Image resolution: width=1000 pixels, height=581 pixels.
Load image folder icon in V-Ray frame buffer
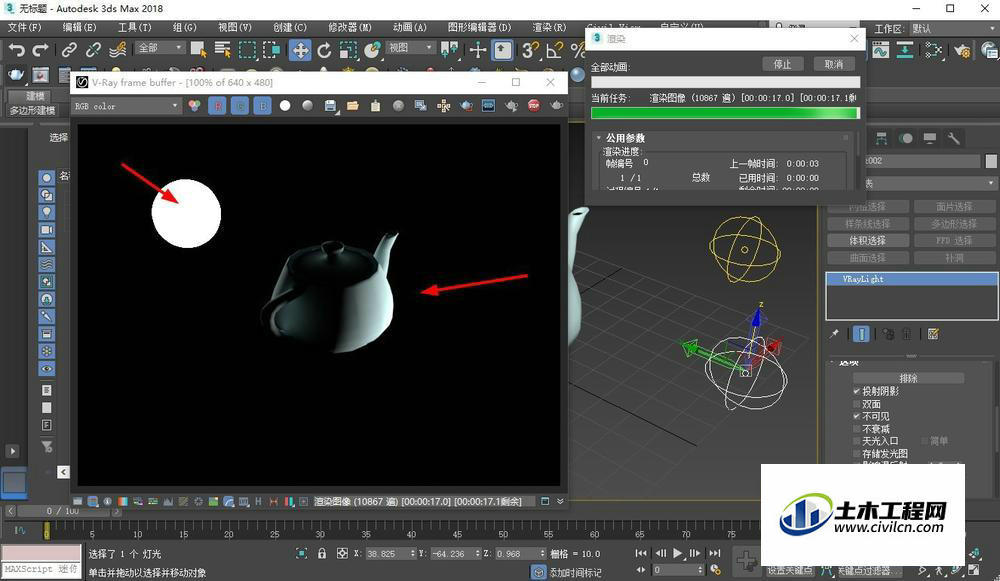[x=353, y=106]
